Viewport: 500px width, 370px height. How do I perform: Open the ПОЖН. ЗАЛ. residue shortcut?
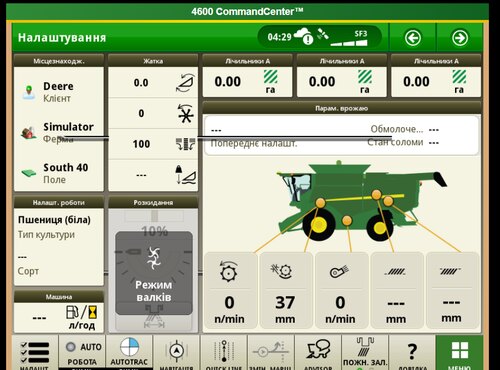click(x=365, y=353)
